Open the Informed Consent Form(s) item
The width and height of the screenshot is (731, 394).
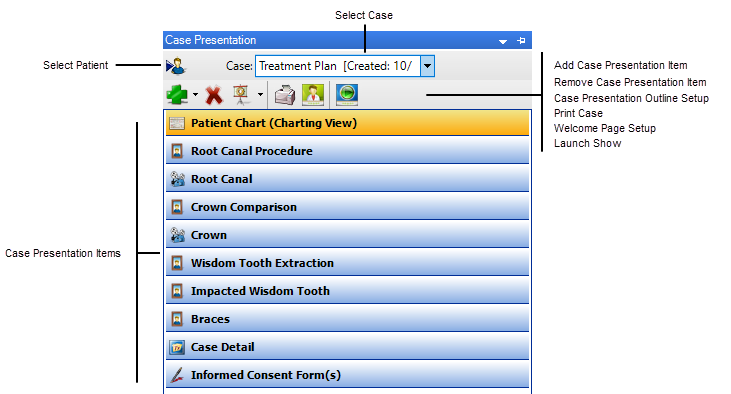(x=347, y=375)
